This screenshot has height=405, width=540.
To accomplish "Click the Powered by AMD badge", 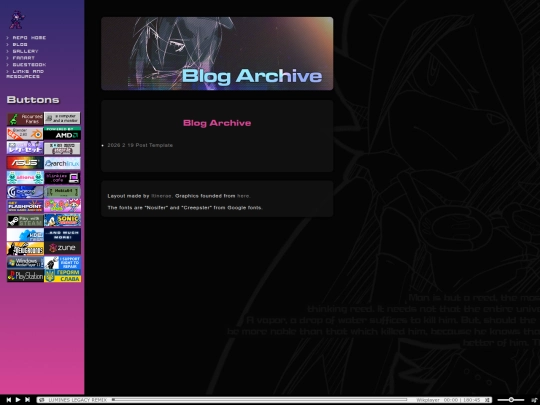I will pos(62,133).
